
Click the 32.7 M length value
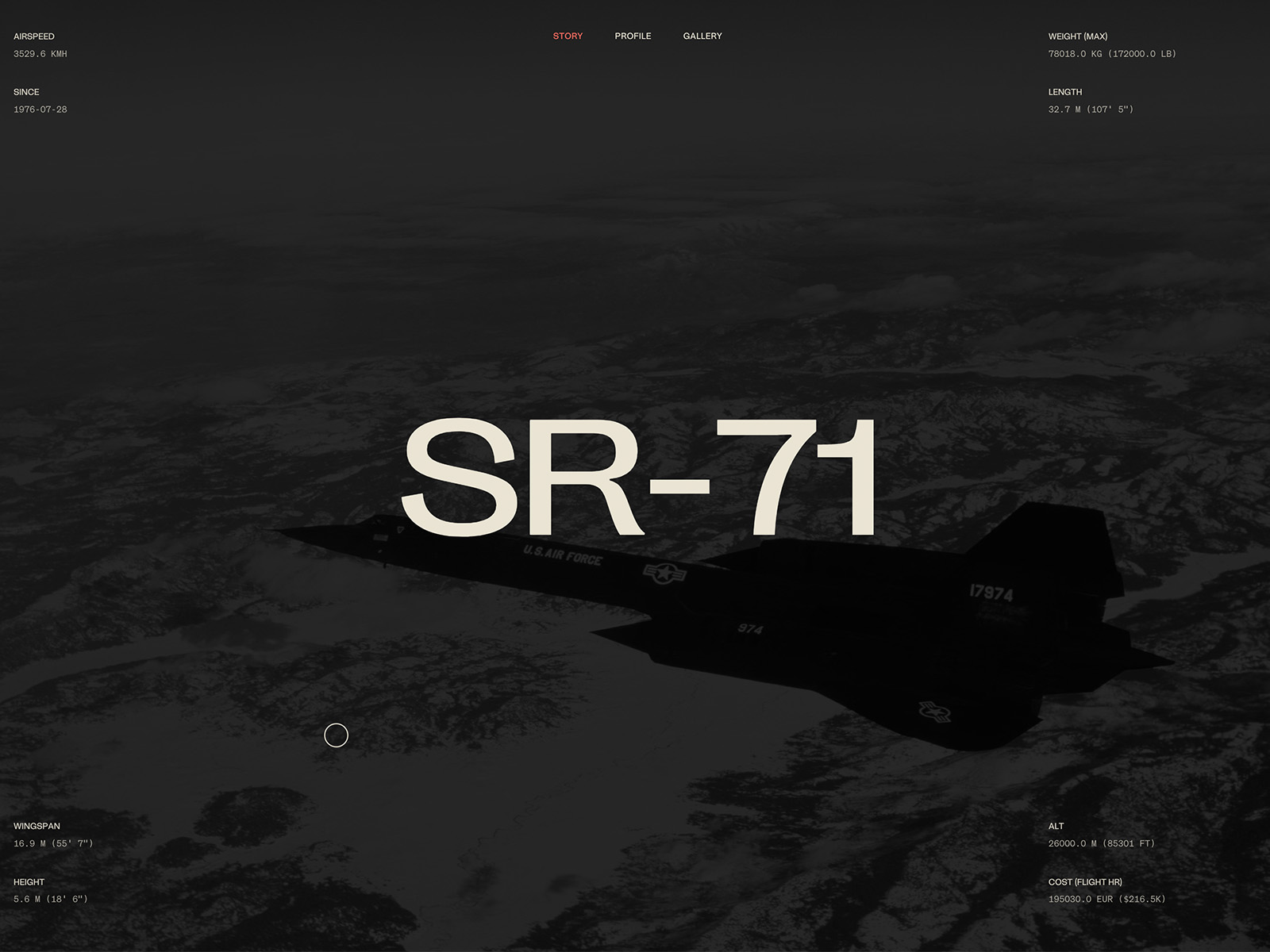[1091, 109]
